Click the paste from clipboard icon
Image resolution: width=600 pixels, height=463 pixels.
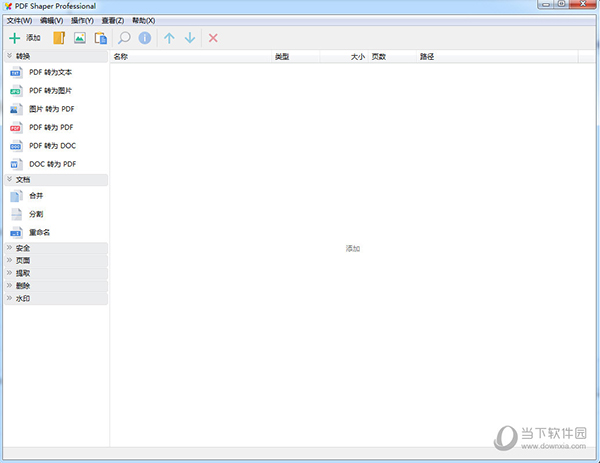101,38
